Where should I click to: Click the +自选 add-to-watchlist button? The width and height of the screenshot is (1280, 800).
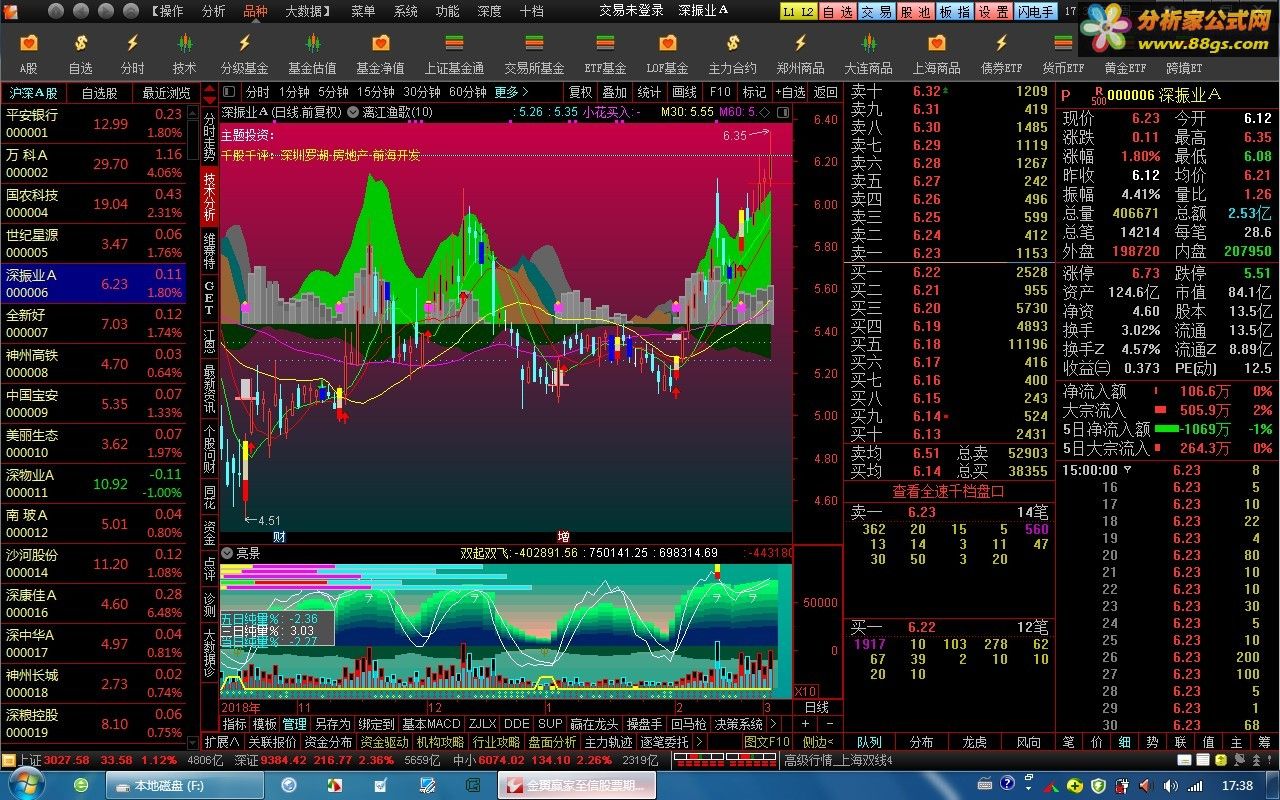point(789,92)
